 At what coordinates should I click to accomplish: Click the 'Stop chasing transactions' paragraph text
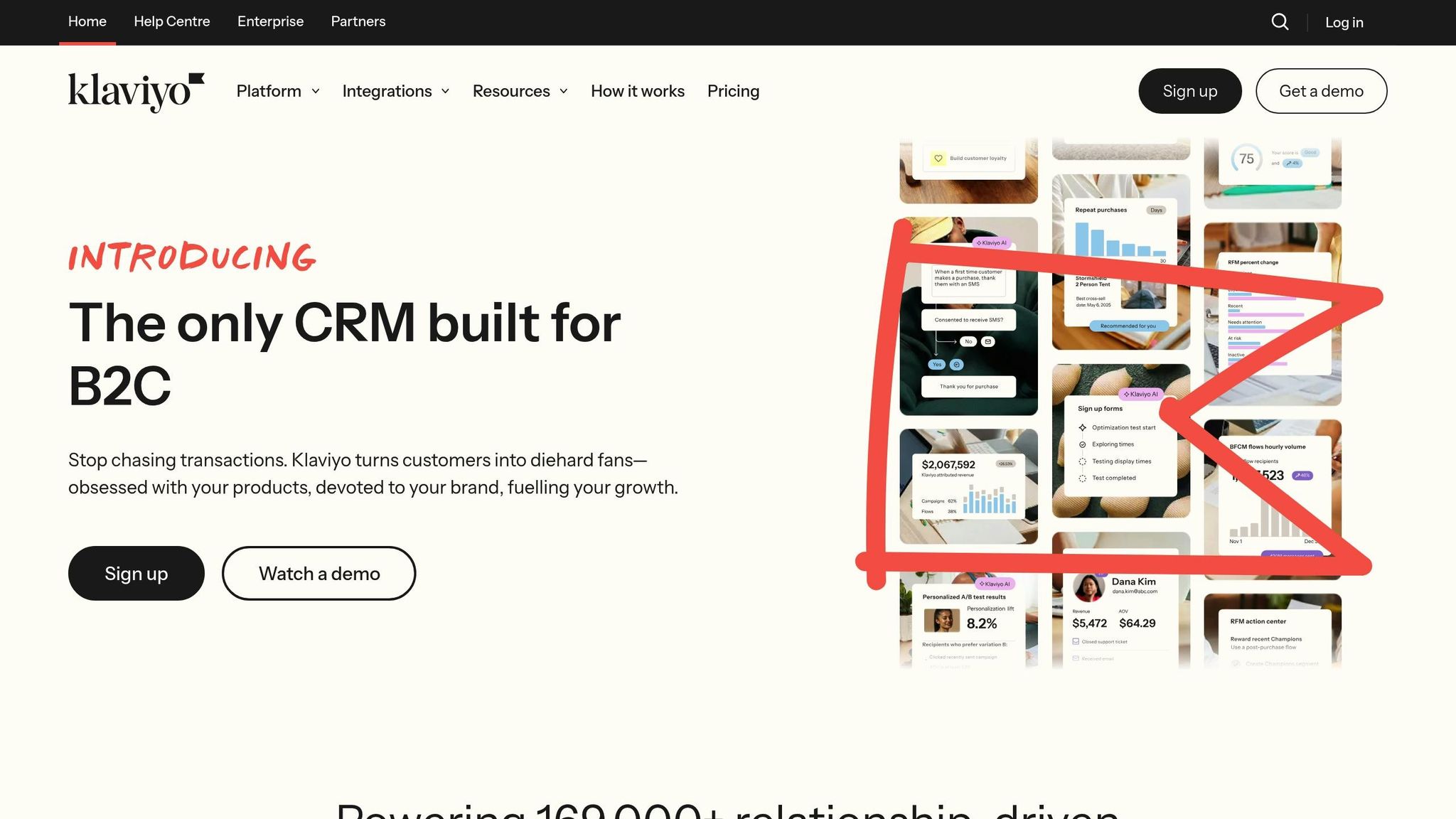tap(373, 473)
